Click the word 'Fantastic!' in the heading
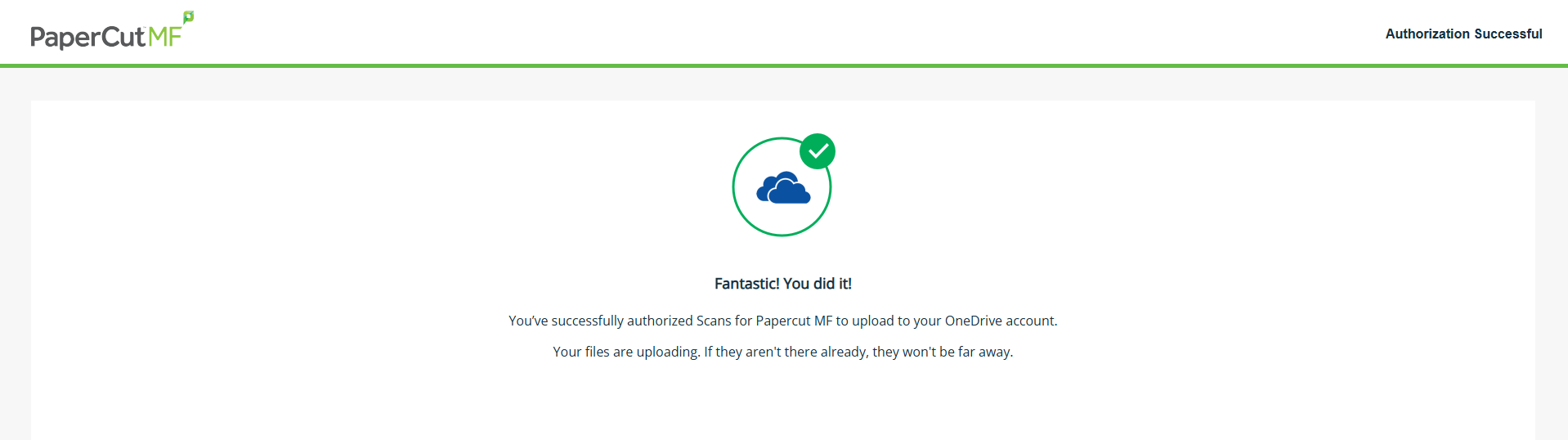 (747, 284)
